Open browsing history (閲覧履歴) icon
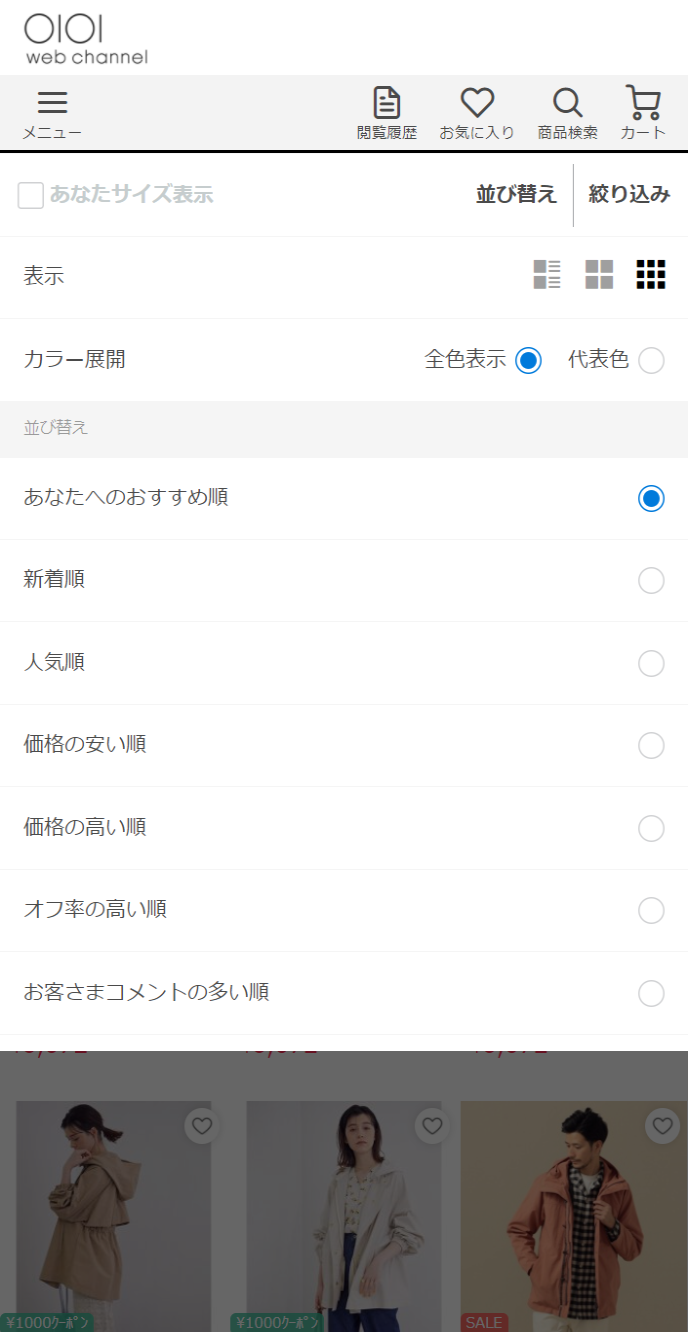Image resolution: width=688 pixels, height=1332 pixels. (x=387, y=114)
